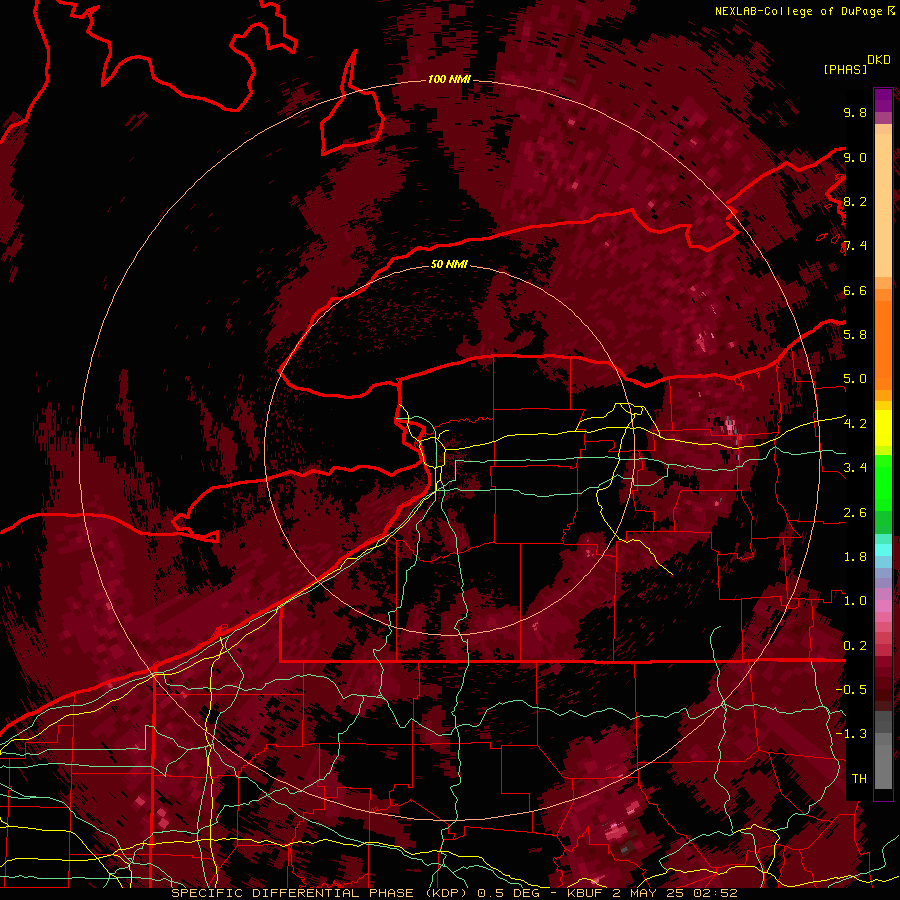This screenshot has height=900, width=900.
Task: Click the 1.0 value on color scale
Action: tap(855, 601)
